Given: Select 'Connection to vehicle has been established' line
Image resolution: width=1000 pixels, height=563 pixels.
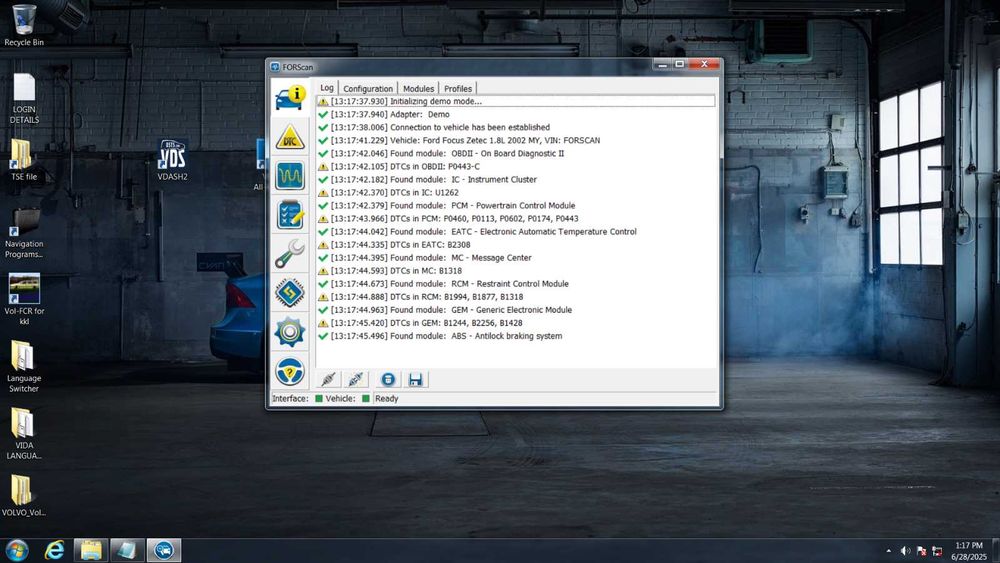Looking at the screenshot, I should click(515, 128).
